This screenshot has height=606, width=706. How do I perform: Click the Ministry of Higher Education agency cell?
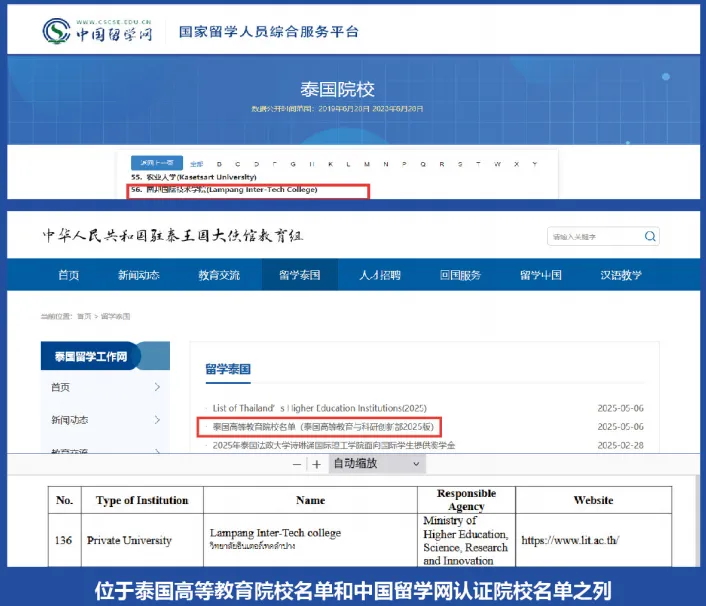pos(466,540)
